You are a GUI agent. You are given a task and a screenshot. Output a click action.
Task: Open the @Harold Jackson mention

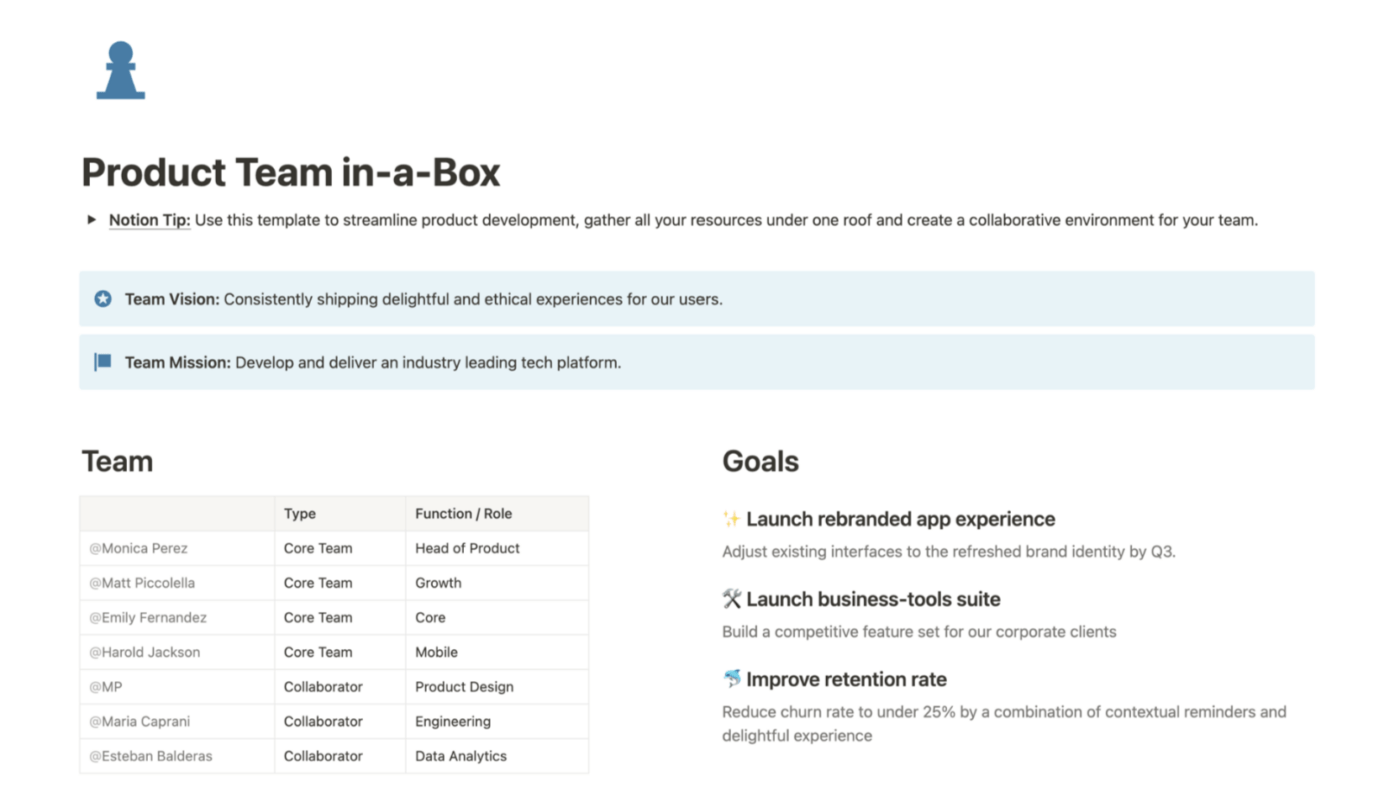[x=145, y=652]
